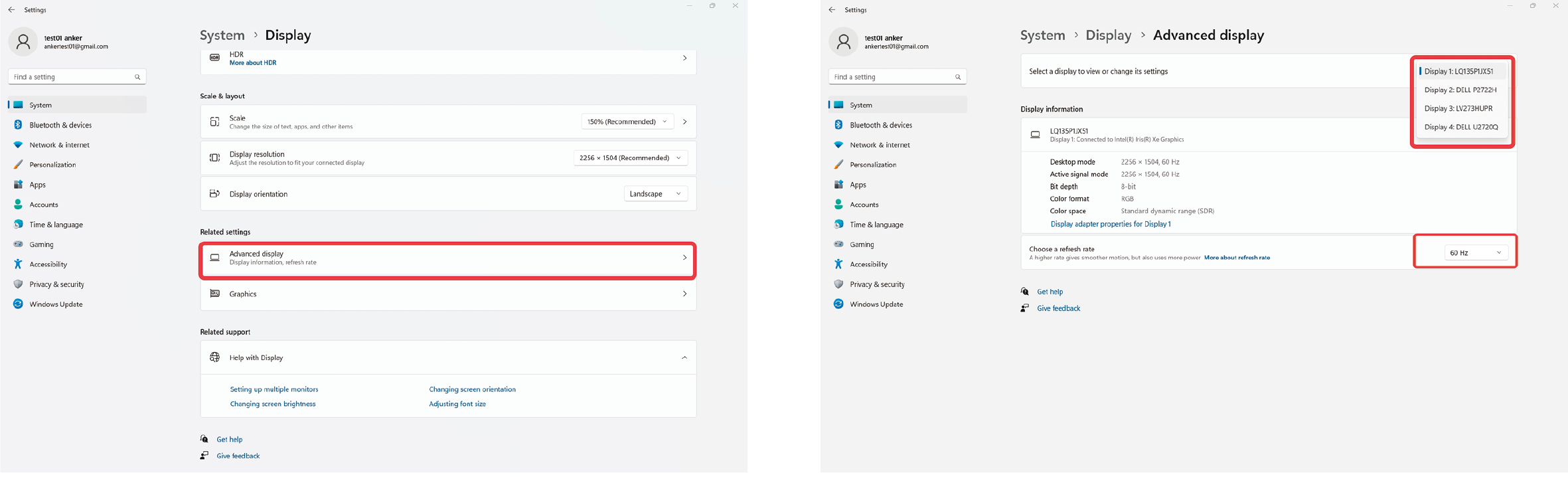This screenshot has height=477, width=1568.
Task: Click the Find a setting box in the left window
Action: click(x=73, y=77)
